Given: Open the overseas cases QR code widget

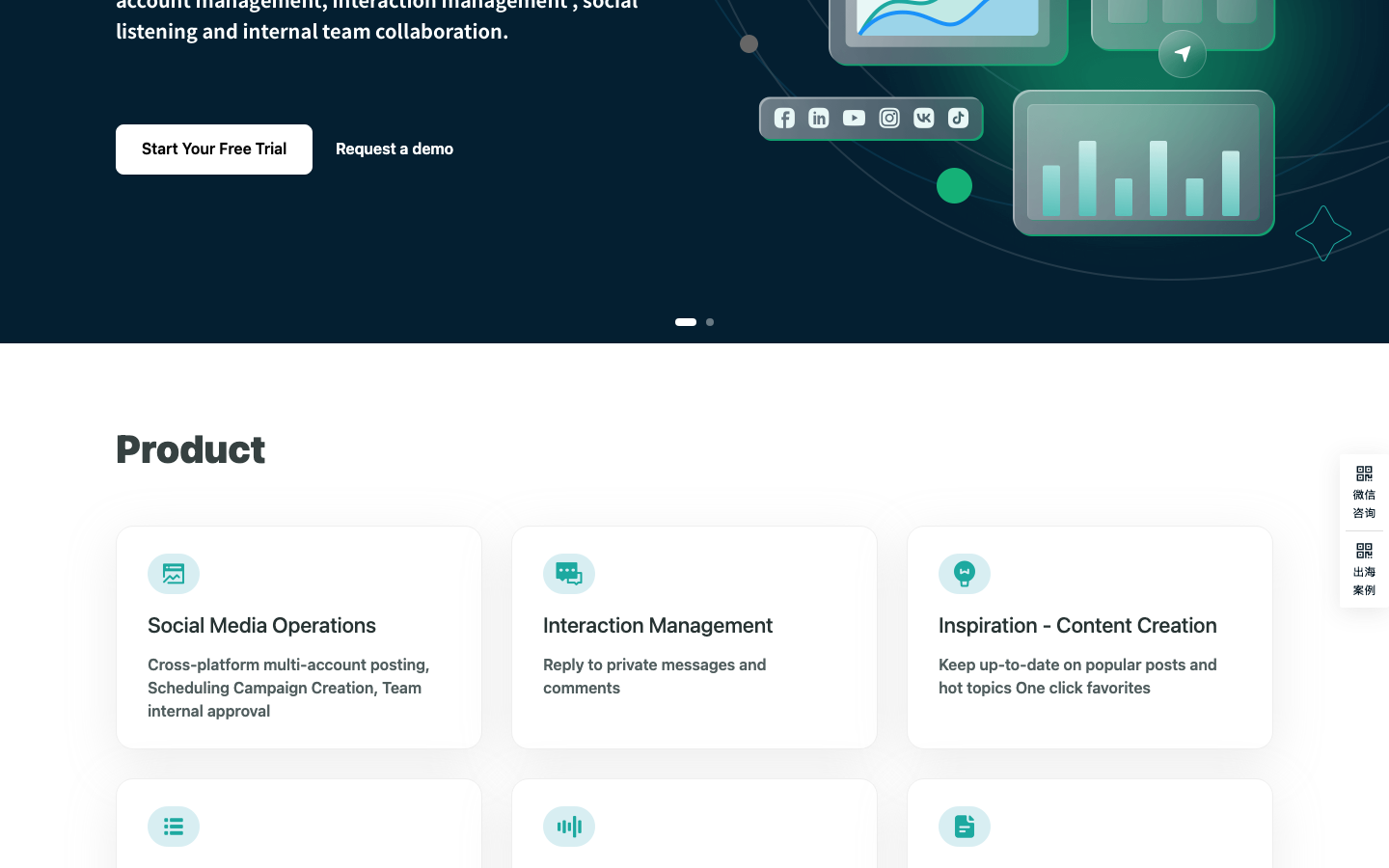Looking at the screenshot, I should (x=1364, y=569).
